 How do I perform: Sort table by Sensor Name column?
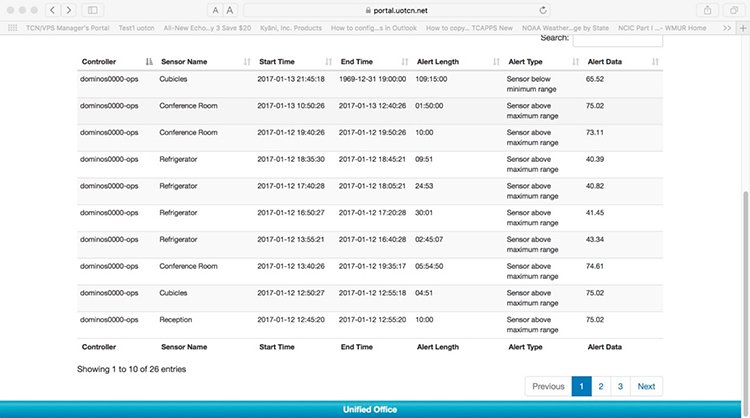pyautogui.click(x=206, y=62)
